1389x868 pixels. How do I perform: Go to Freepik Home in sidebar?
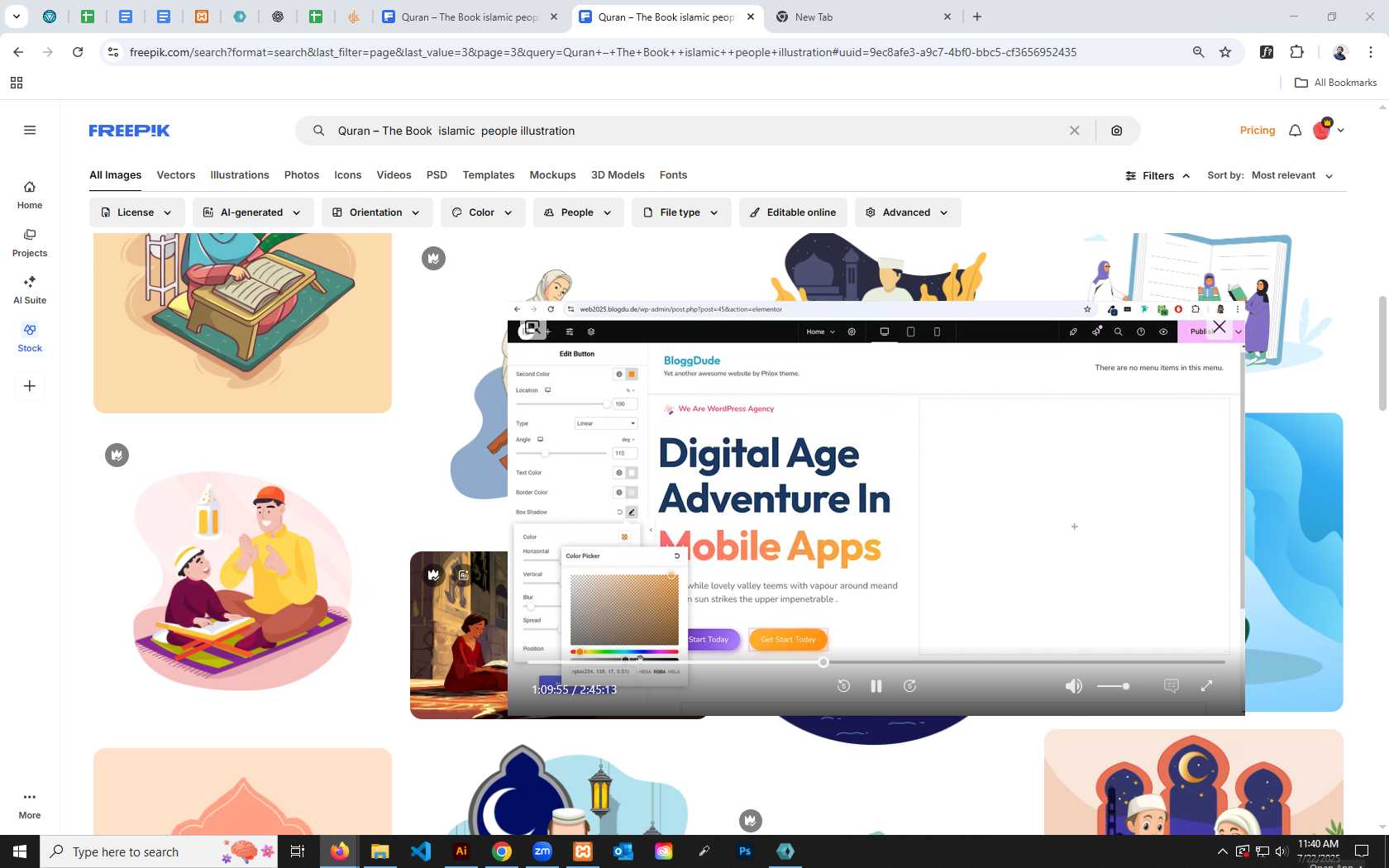pos(30,195)
